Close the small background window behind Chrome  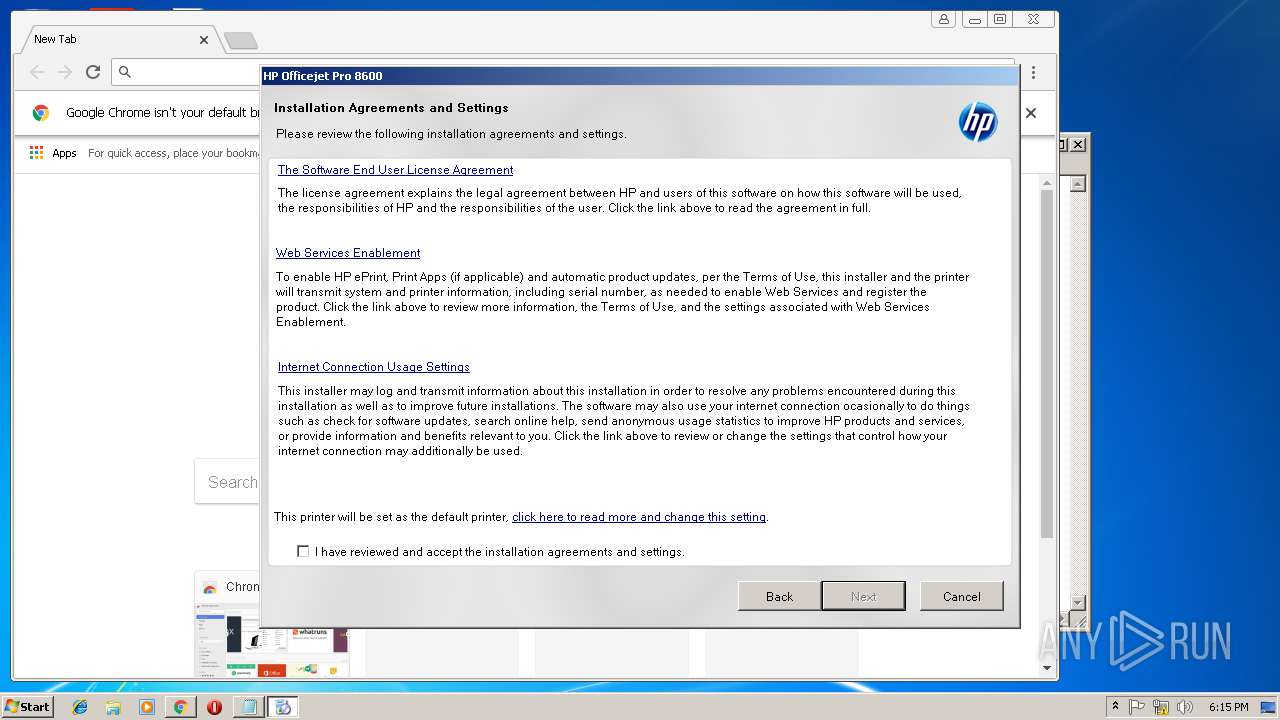click(1078, 145)
